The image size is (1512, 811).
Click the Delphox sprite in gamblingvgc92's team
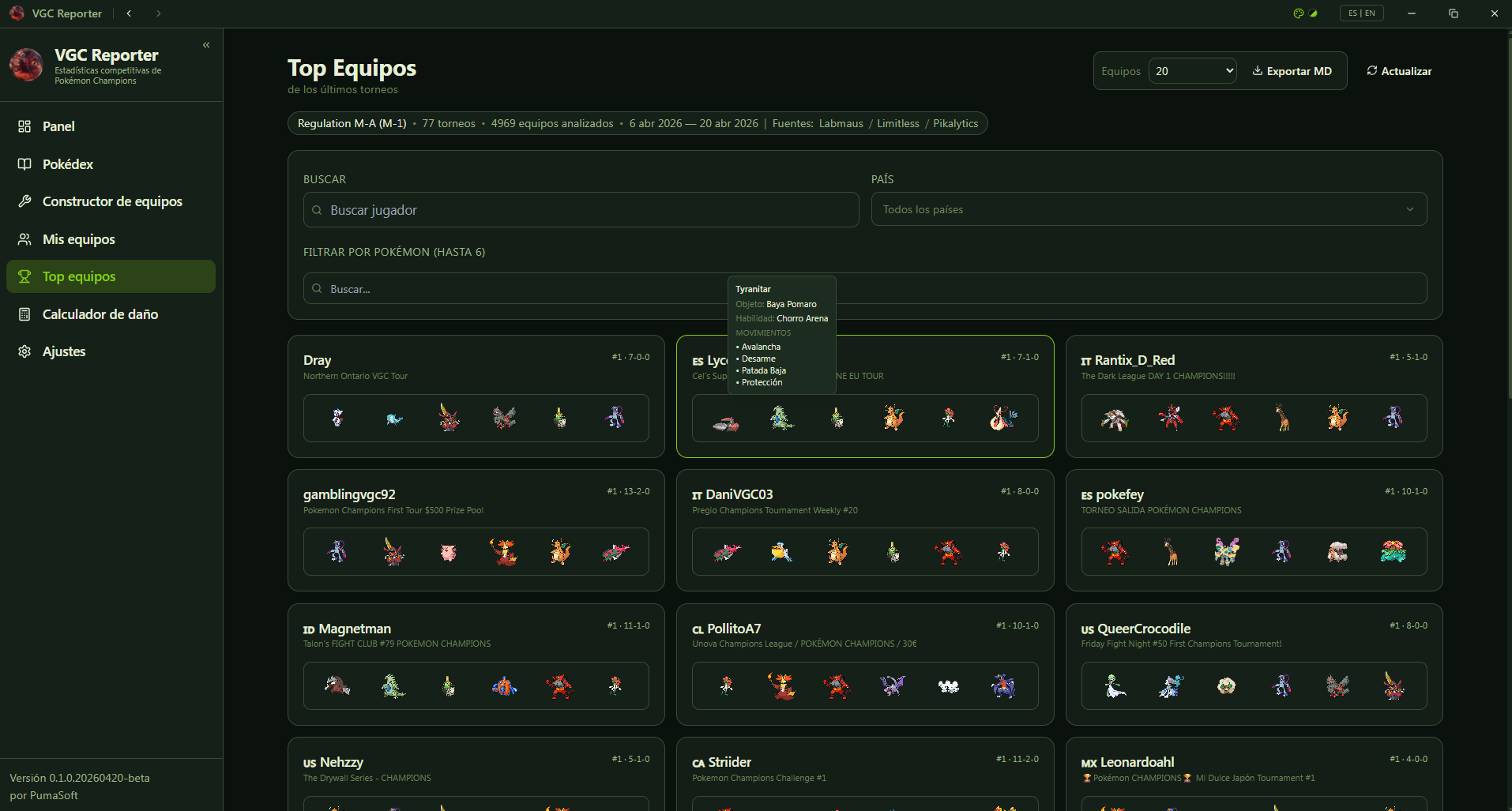pyautogui.click(x=504, y=552)
